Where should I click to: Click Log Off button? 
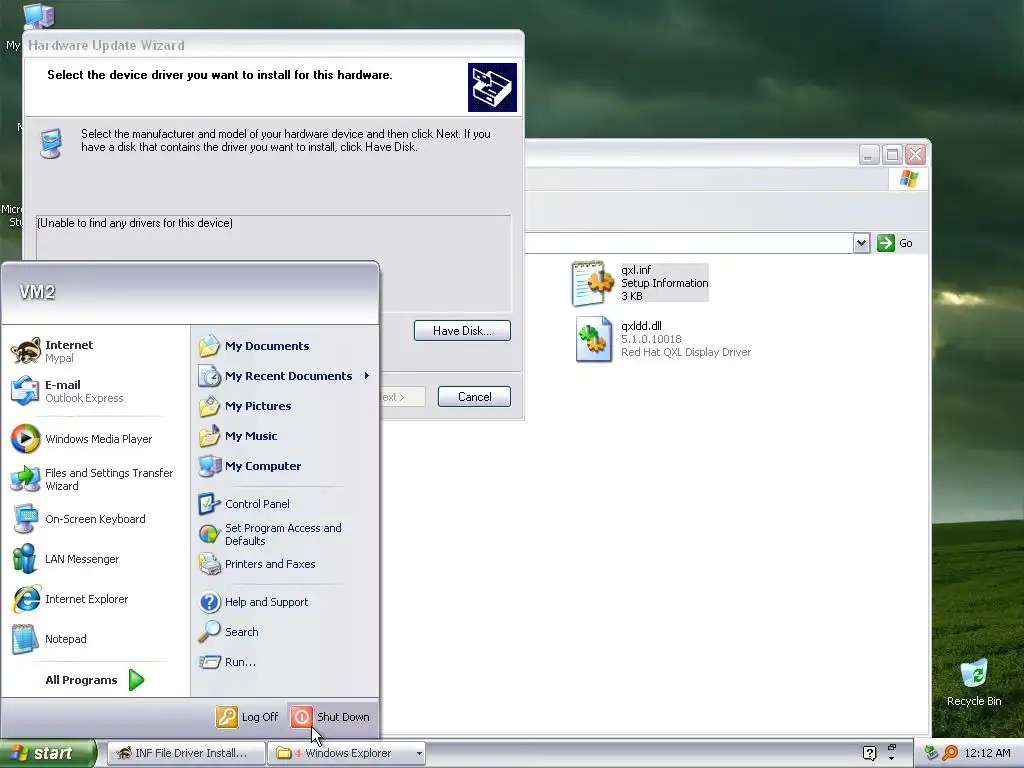click(248, 717)
